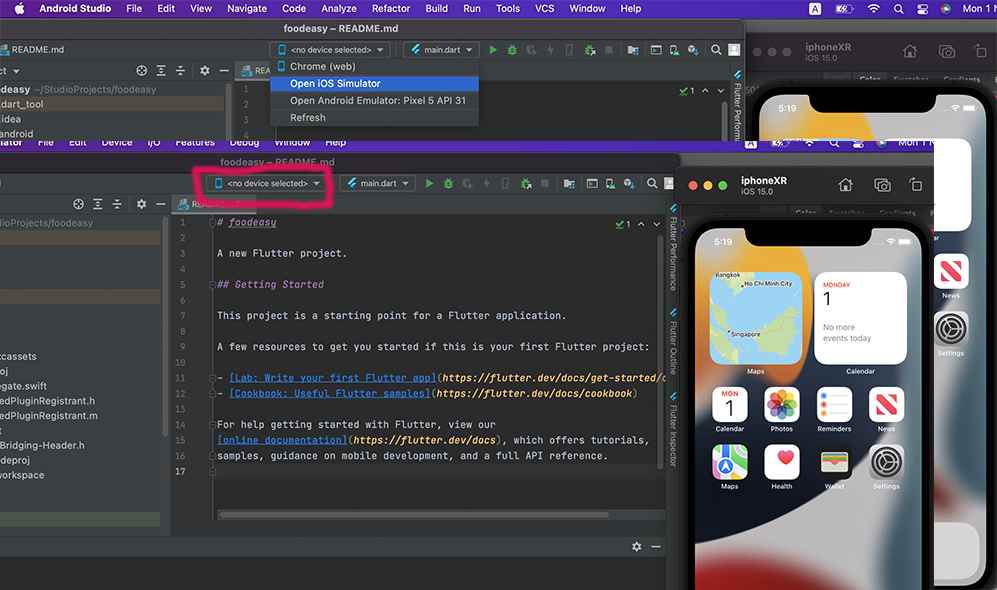Hide bottom panel with minus below editor
The image size is (997, 590).
tap(656, 546)
